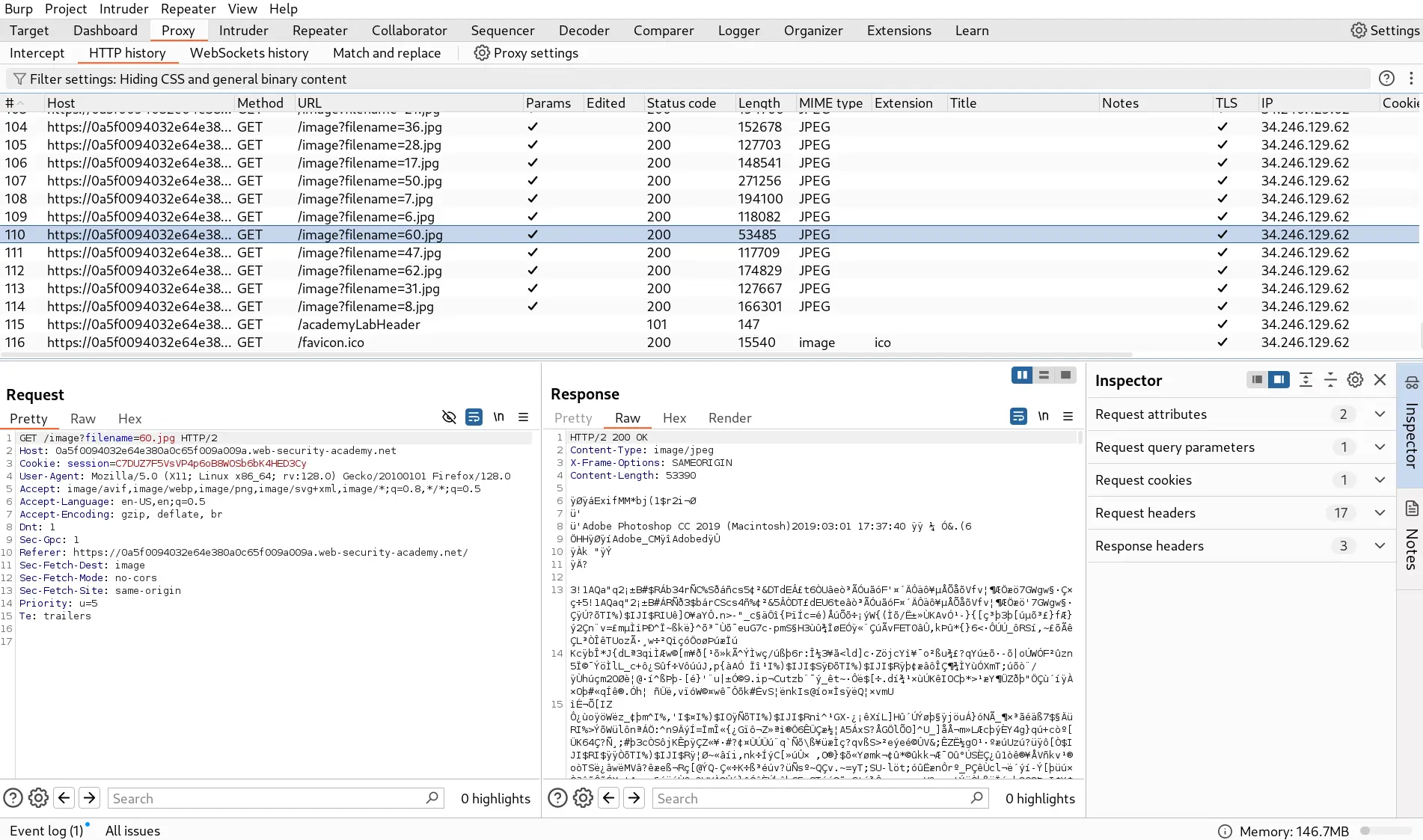This screenshot has height=840, width=1423.
Task: Show Request in Raw view
Action: click(x=83, y=419)
